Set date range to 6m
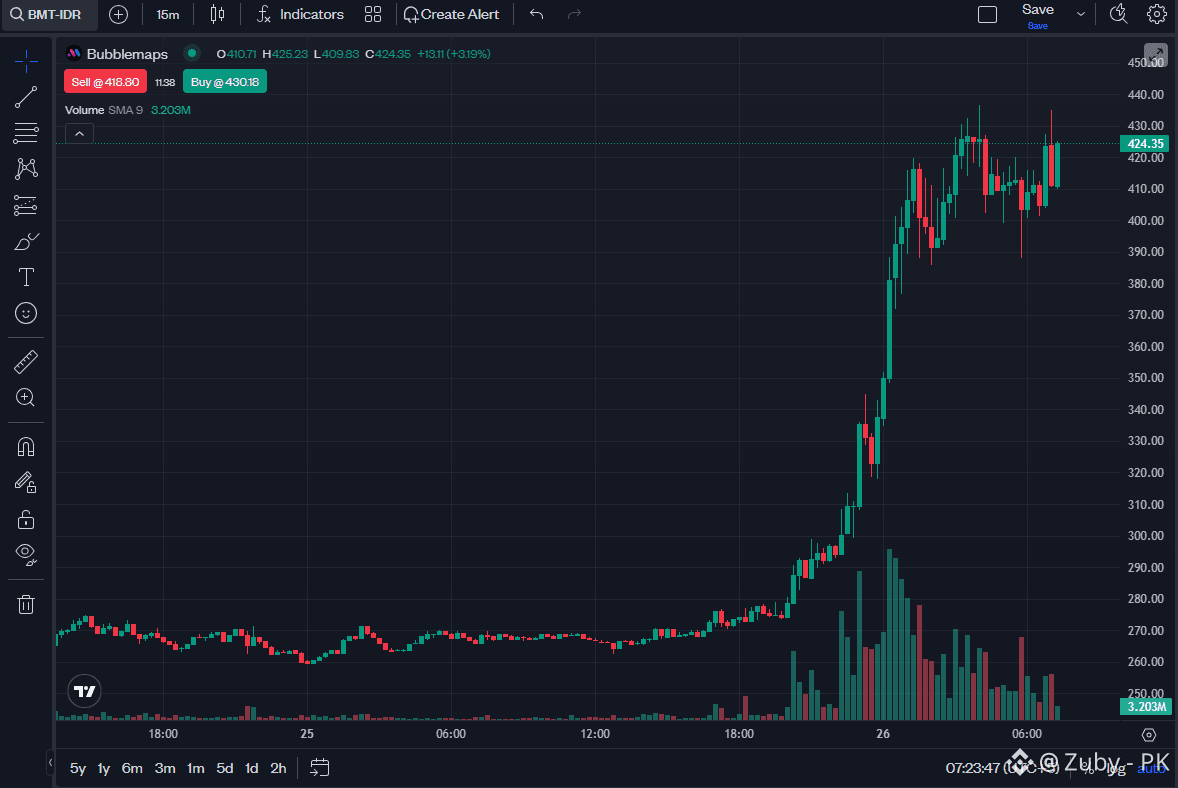 pyautogui.click(x=132, y=768)
